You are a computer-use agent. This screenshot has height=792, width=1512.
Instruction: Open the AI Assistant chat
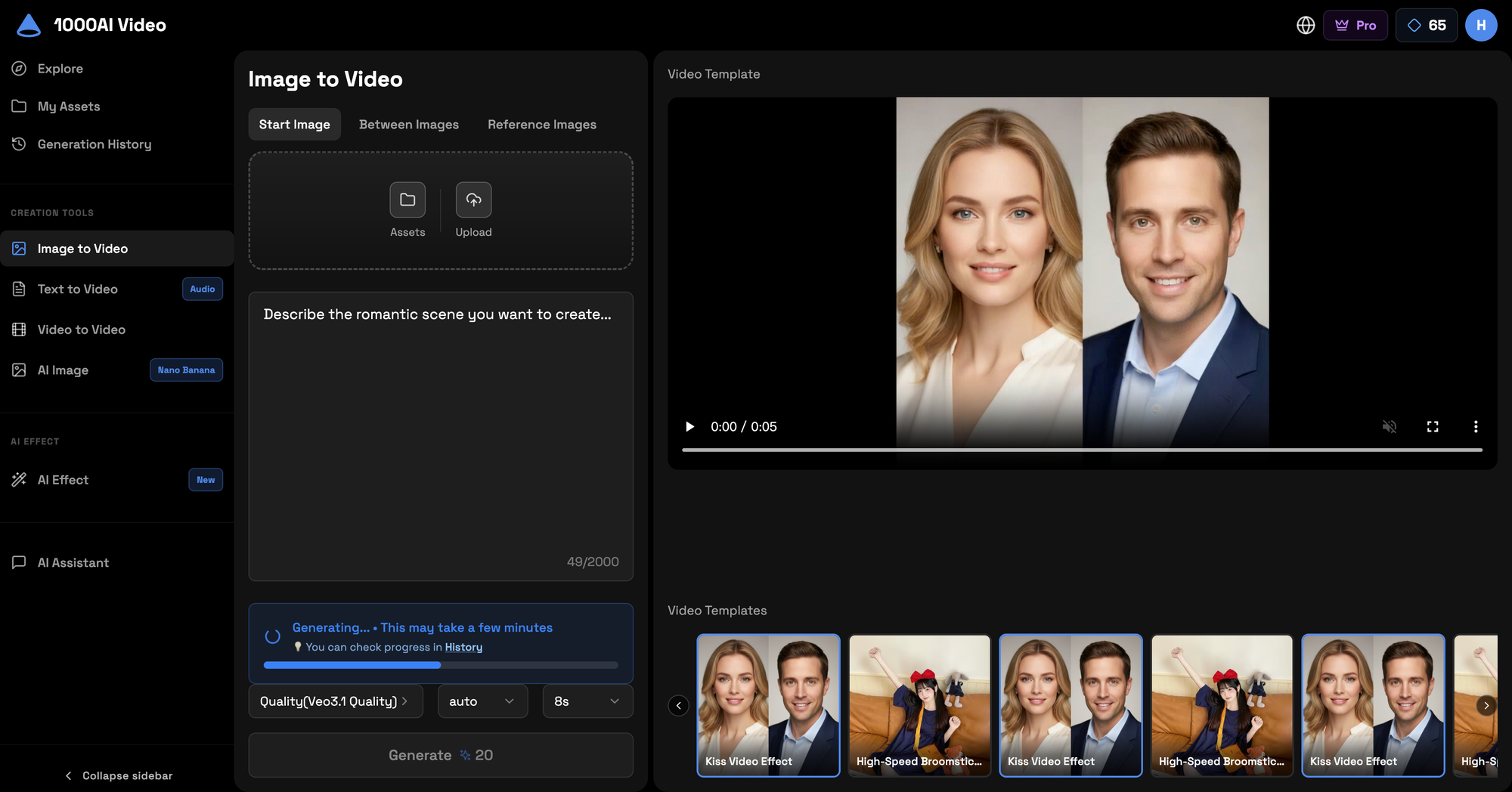[71, 562]
